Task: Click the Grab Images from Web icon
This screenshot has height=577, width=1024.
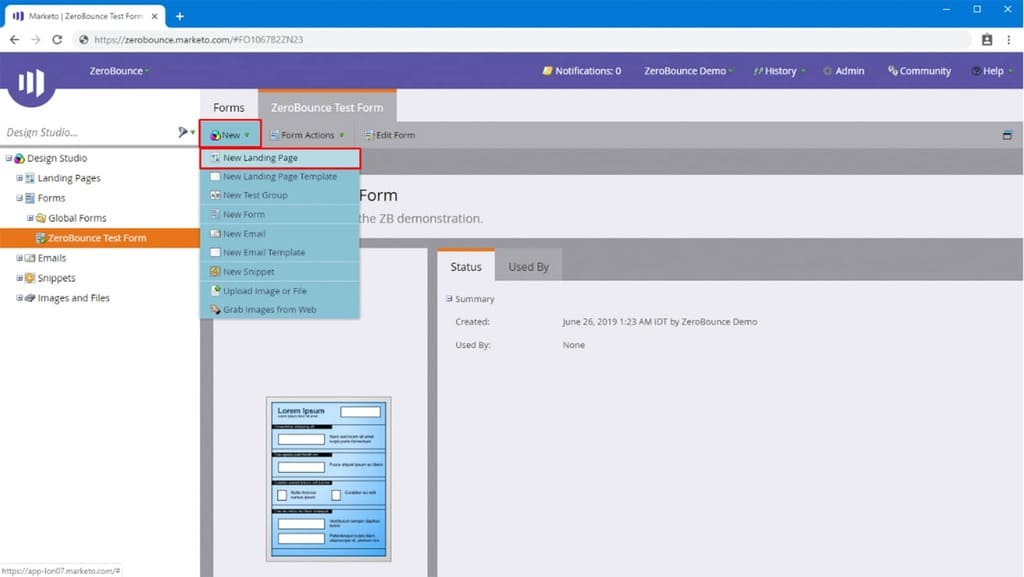Action: coord(215,309)
